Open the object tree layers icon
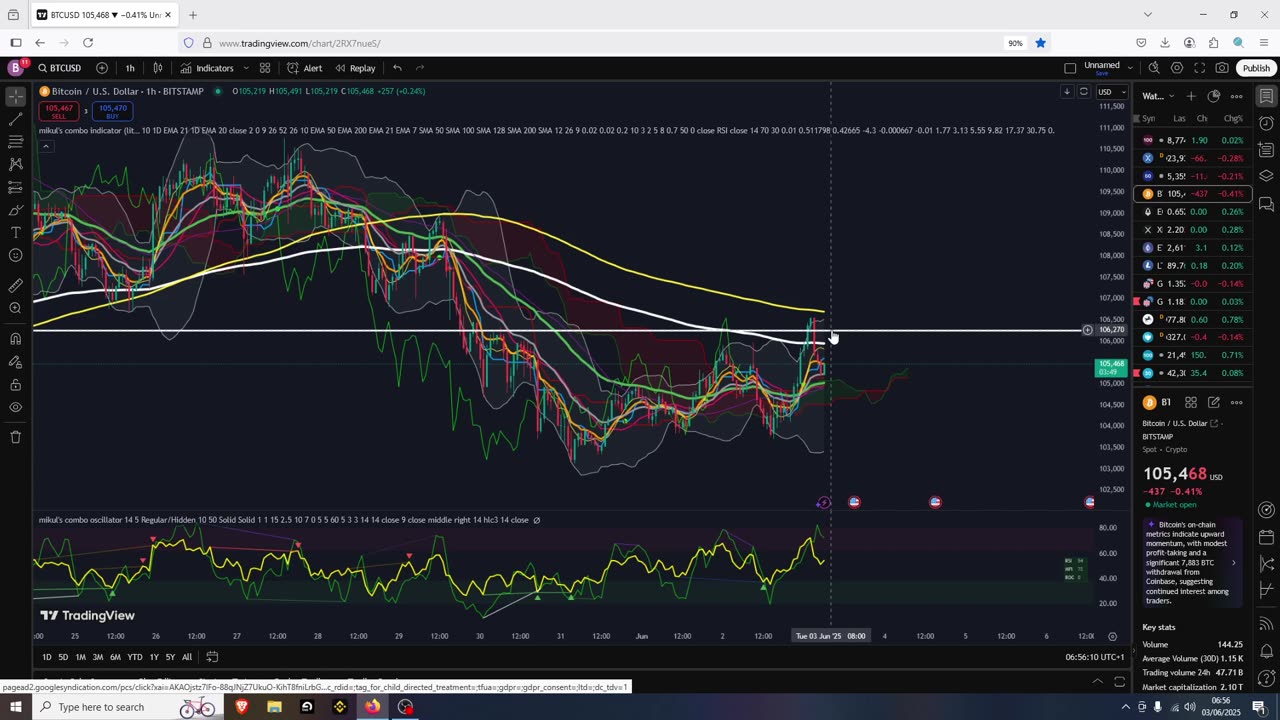The image size is (1280, 720). pyautogui.click(x=1266, y=177)
